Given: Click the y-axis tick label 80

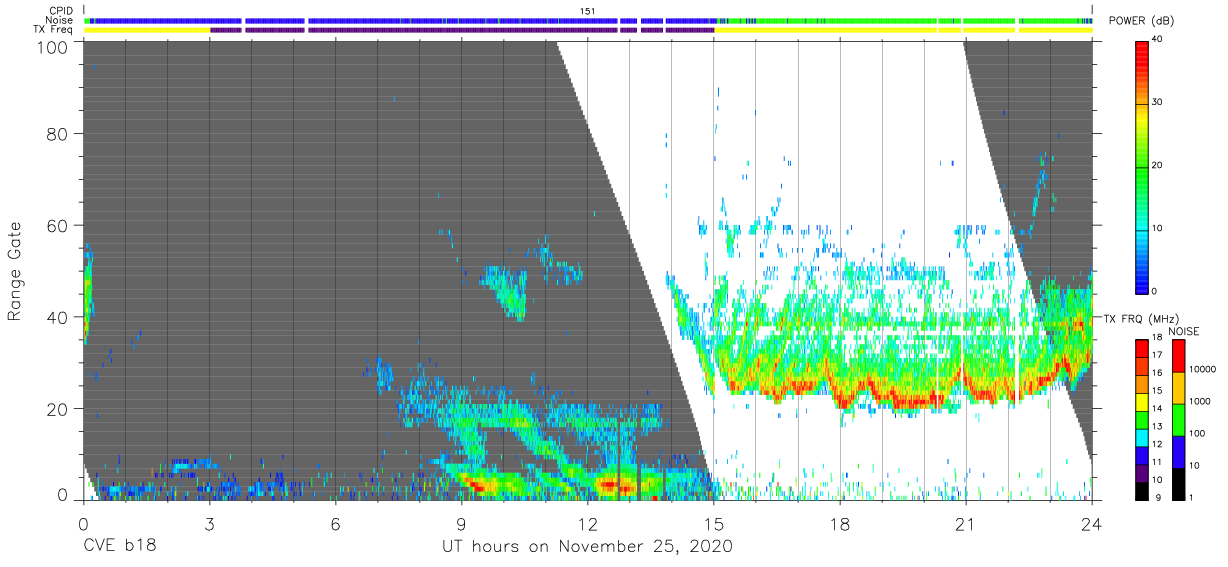Looking at the screenshot, I should (x=58, y=133).
